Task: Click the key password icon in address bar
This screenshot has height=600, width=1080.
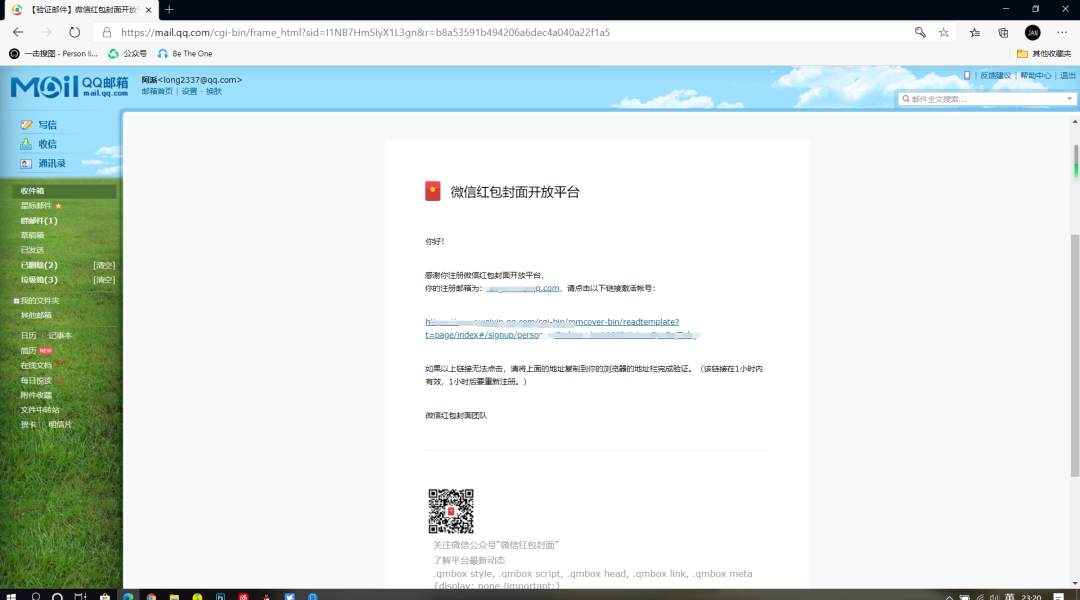Action: coord(920,32)
